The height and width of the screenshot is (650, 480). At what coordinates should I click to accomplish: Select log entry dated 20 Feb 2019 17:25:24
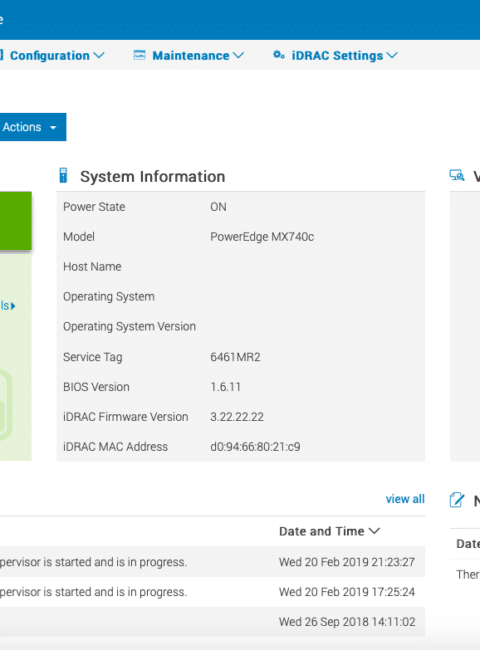212,592
